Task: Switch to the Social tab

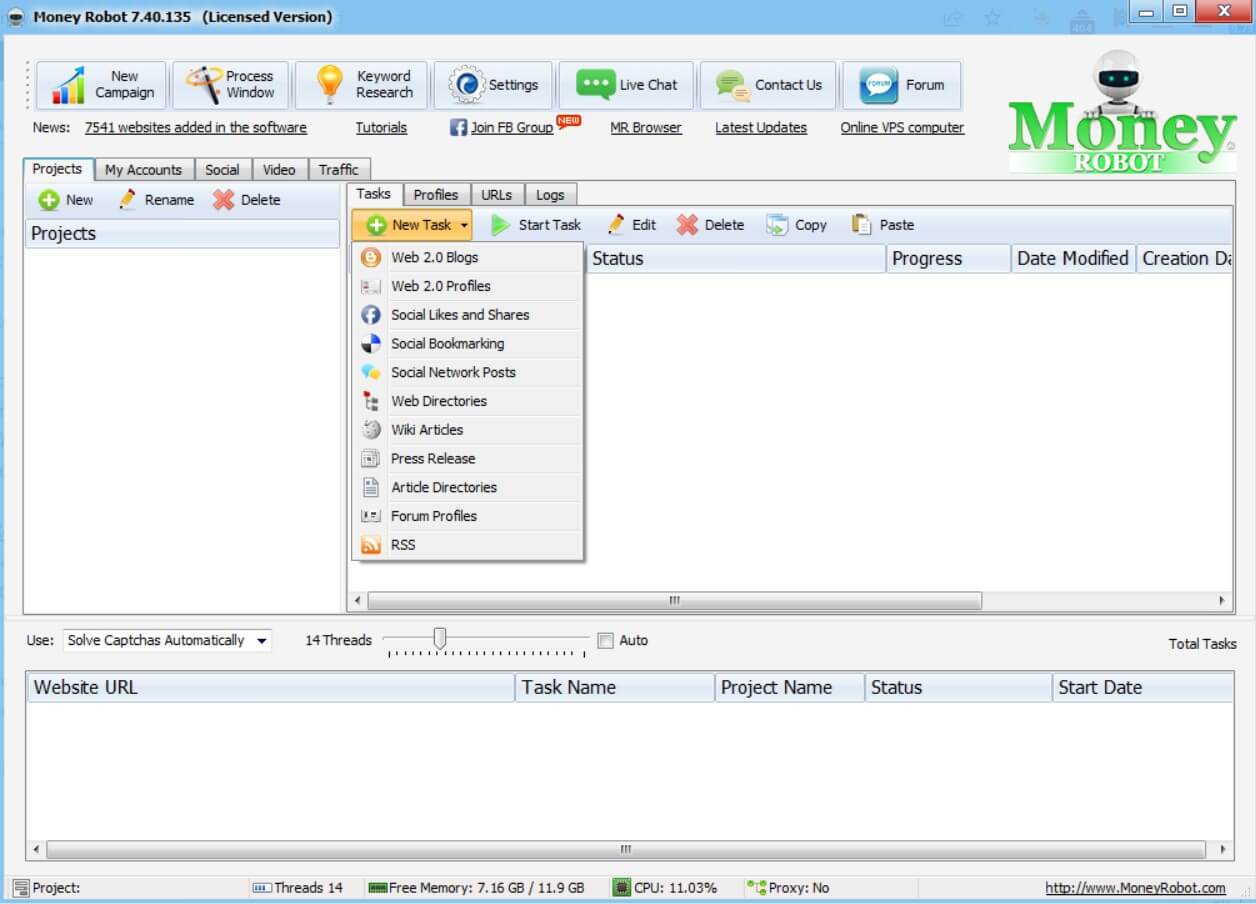Action: [222, 170]
